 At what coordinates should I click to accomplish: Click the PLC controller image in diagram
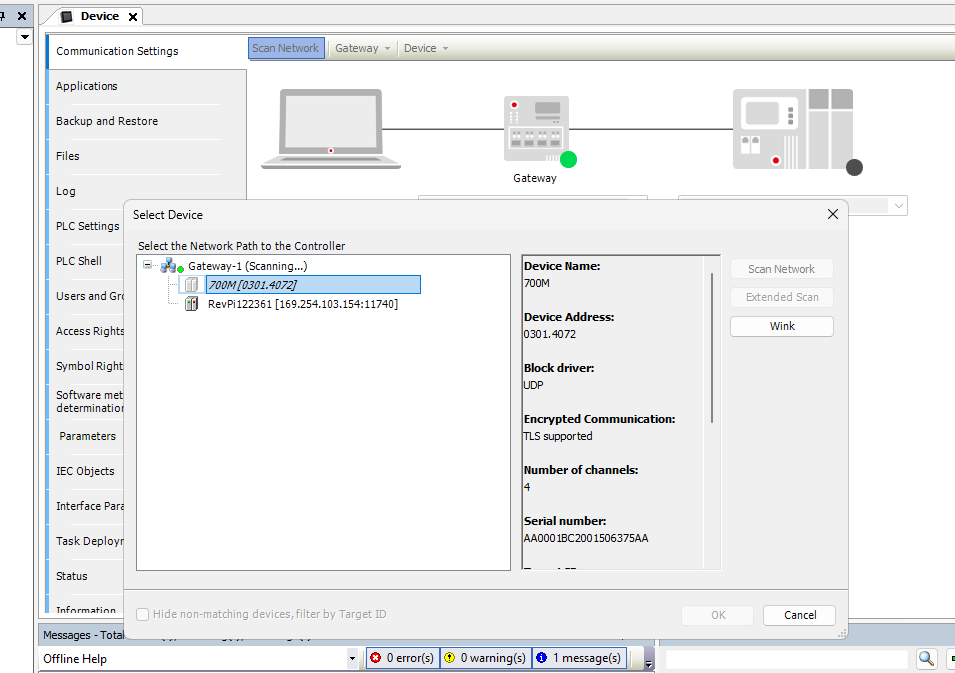click(792, 129)
